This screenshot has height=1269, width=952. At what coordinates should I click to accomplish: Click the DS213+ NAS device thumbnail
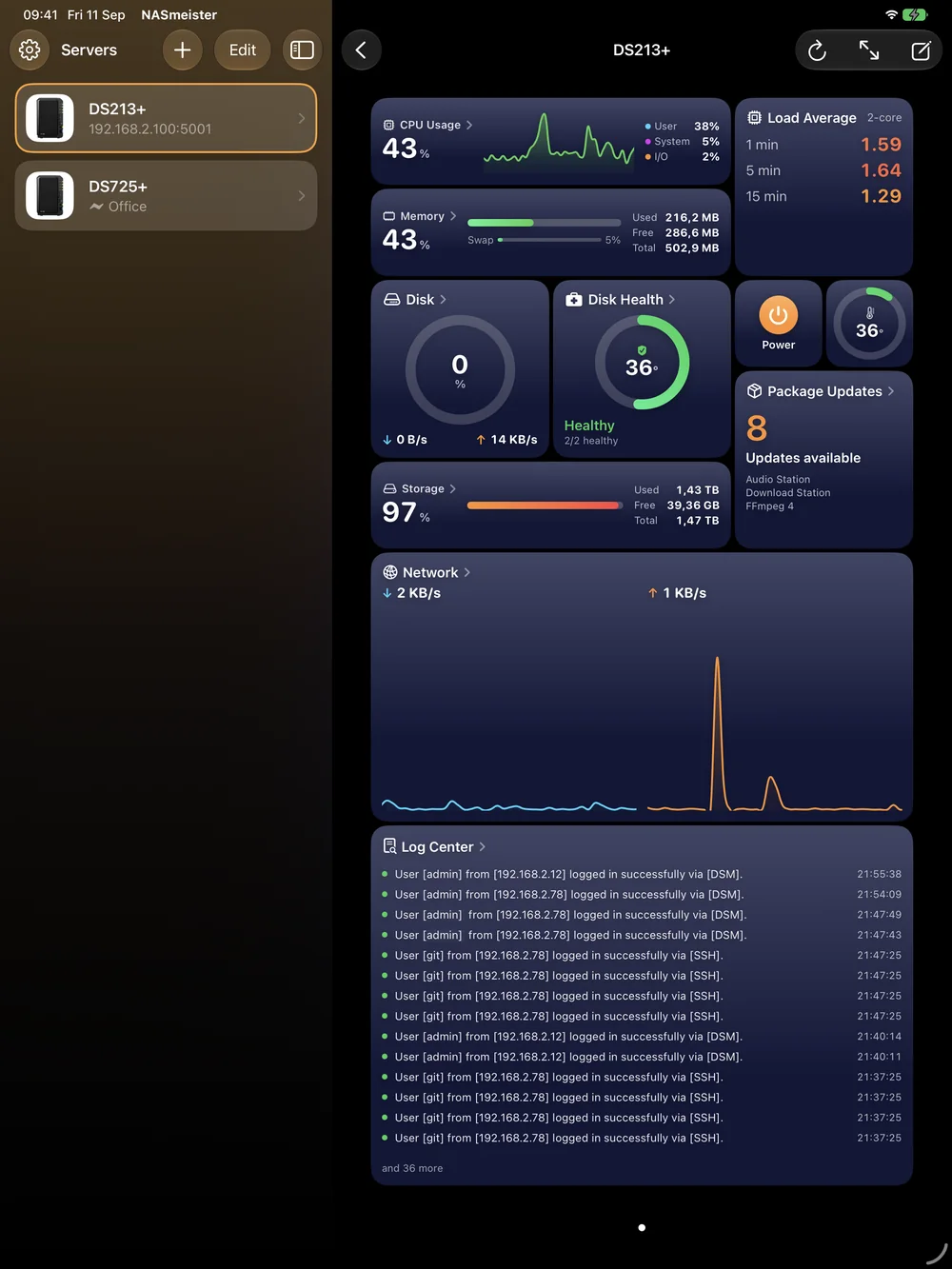coord(50,118)
